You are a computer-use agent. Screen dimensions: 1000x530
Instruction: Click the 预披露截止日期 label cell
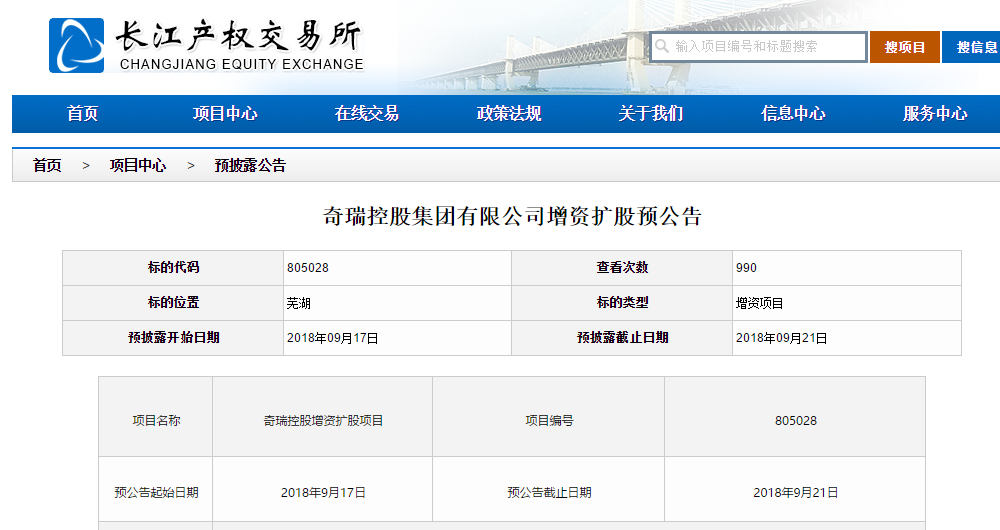(622, 338)
